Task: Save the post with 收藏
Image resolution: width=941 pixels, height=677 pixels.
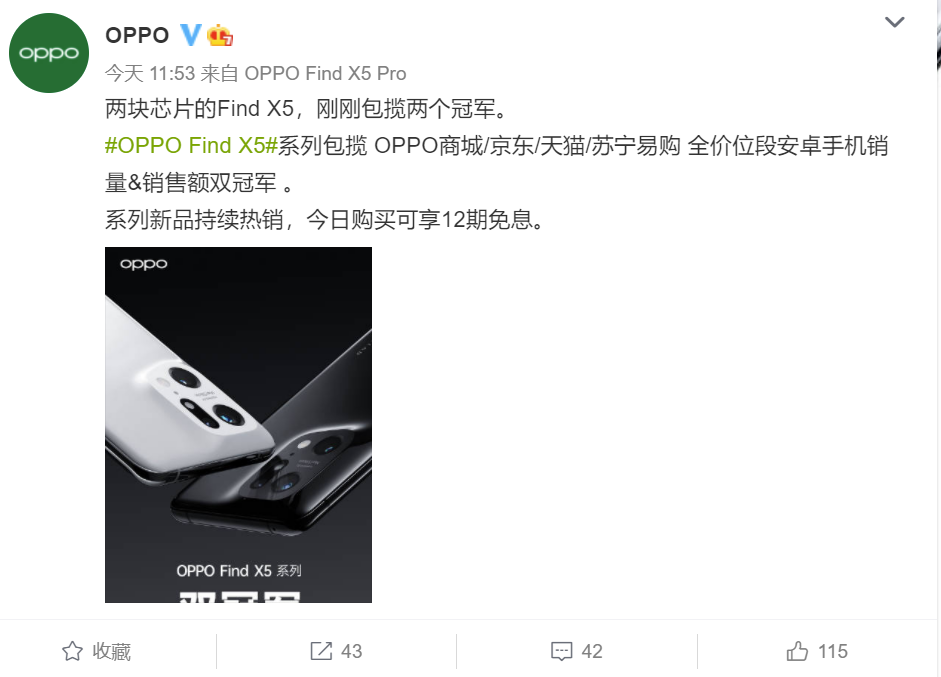Action: pyautogui.click(x=112, y=651)
